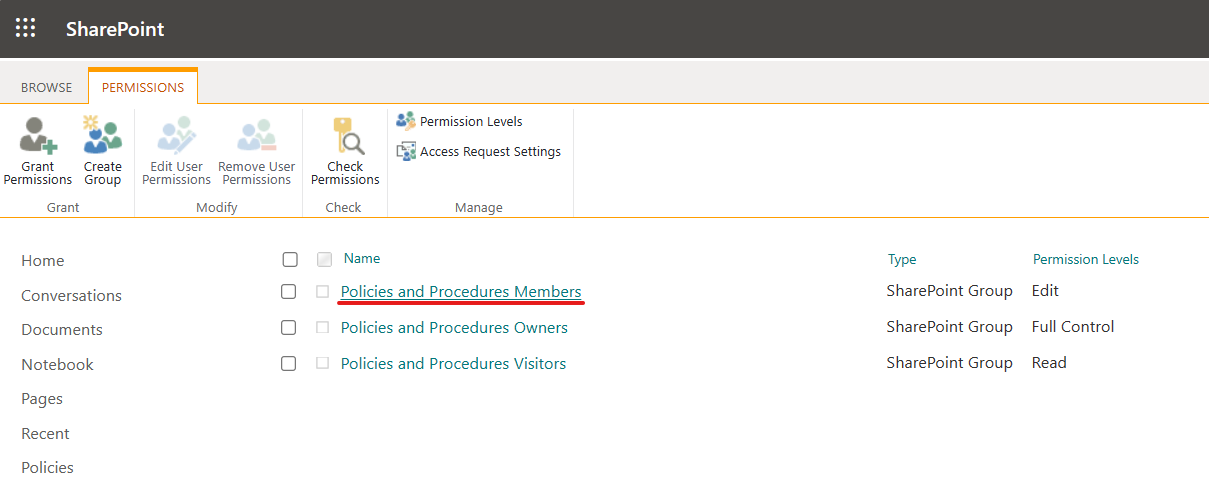Click the Edit User Permissions icon
The height and width of the screenshot is (491, 1209).
[x=176, y=134]
